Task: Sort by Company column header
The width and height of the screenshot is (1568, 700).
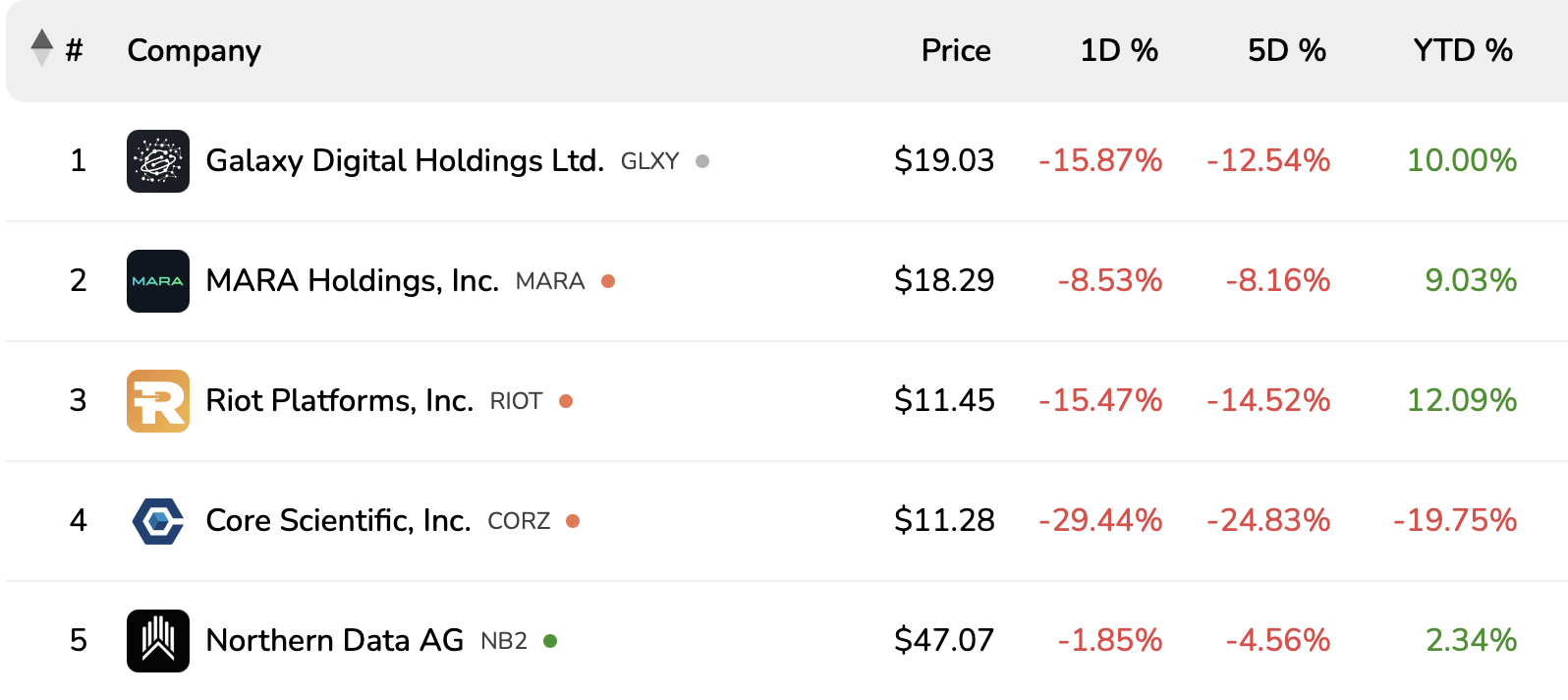Action: coord(194,50)
